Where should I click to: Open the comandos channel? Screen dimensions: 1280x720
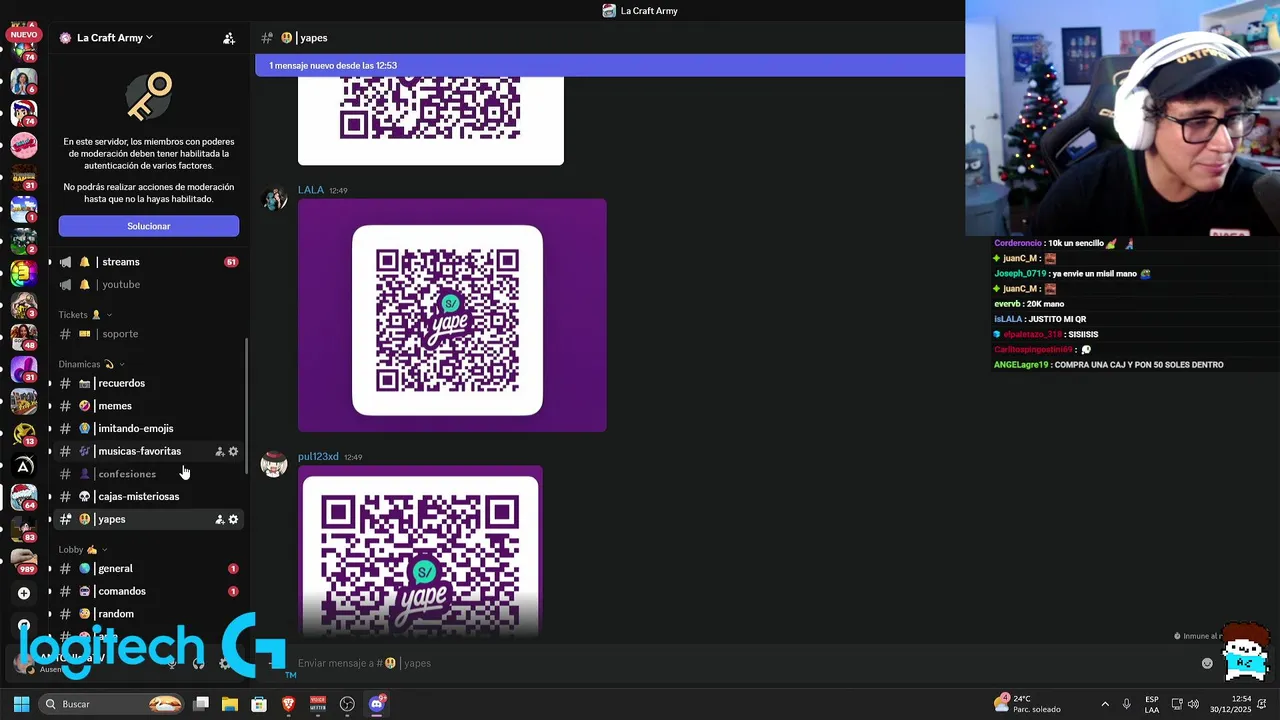pos(148,592)
